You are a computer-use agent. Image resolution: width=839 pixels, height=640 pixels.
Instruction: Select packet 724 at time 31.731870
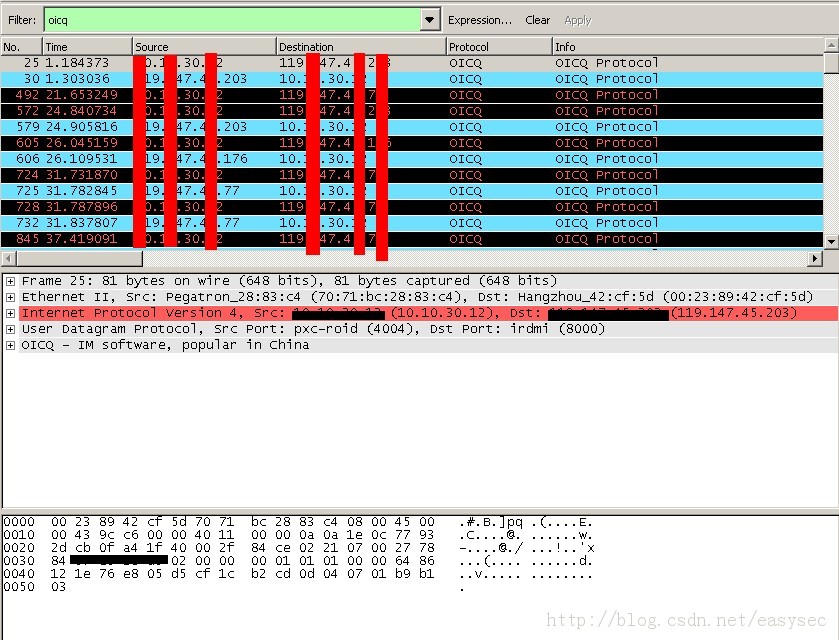pos(412,175)
